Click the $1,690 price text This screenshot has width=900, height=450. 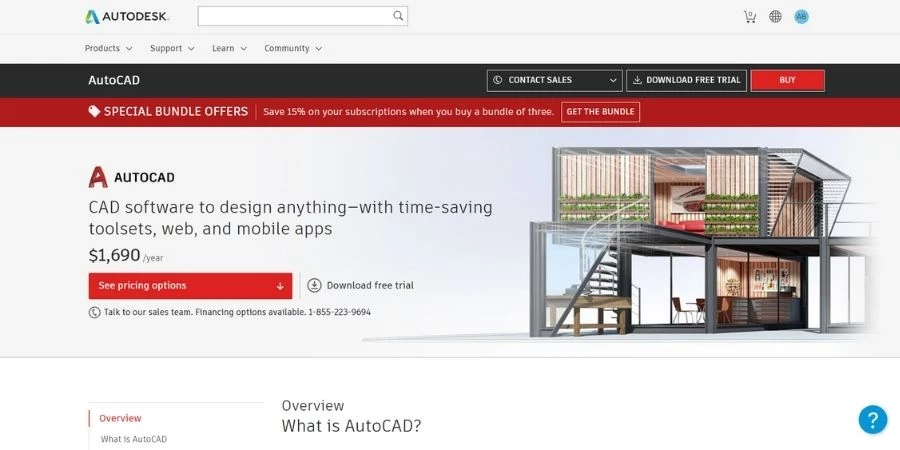pos(114,255)
